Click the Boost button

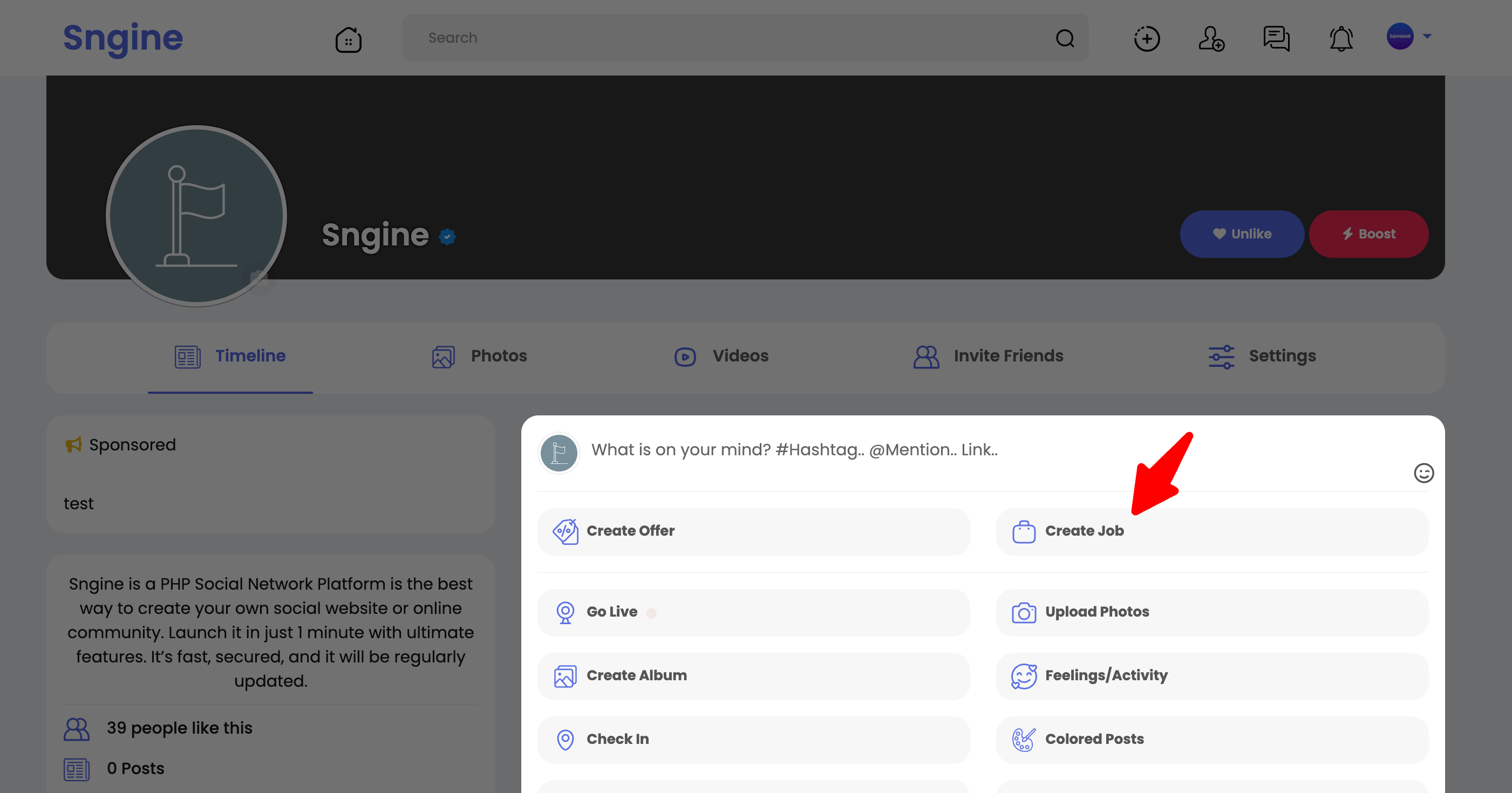pyautogui.click(x=1369, y=234)
